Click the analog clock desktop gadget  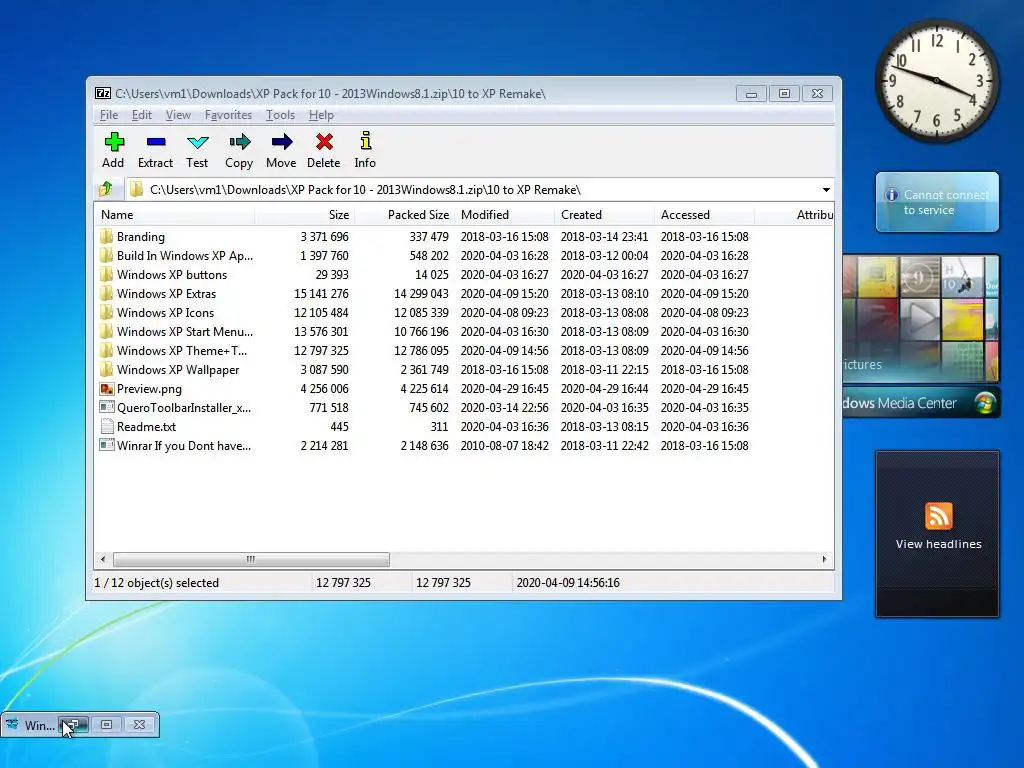[936, 80]
